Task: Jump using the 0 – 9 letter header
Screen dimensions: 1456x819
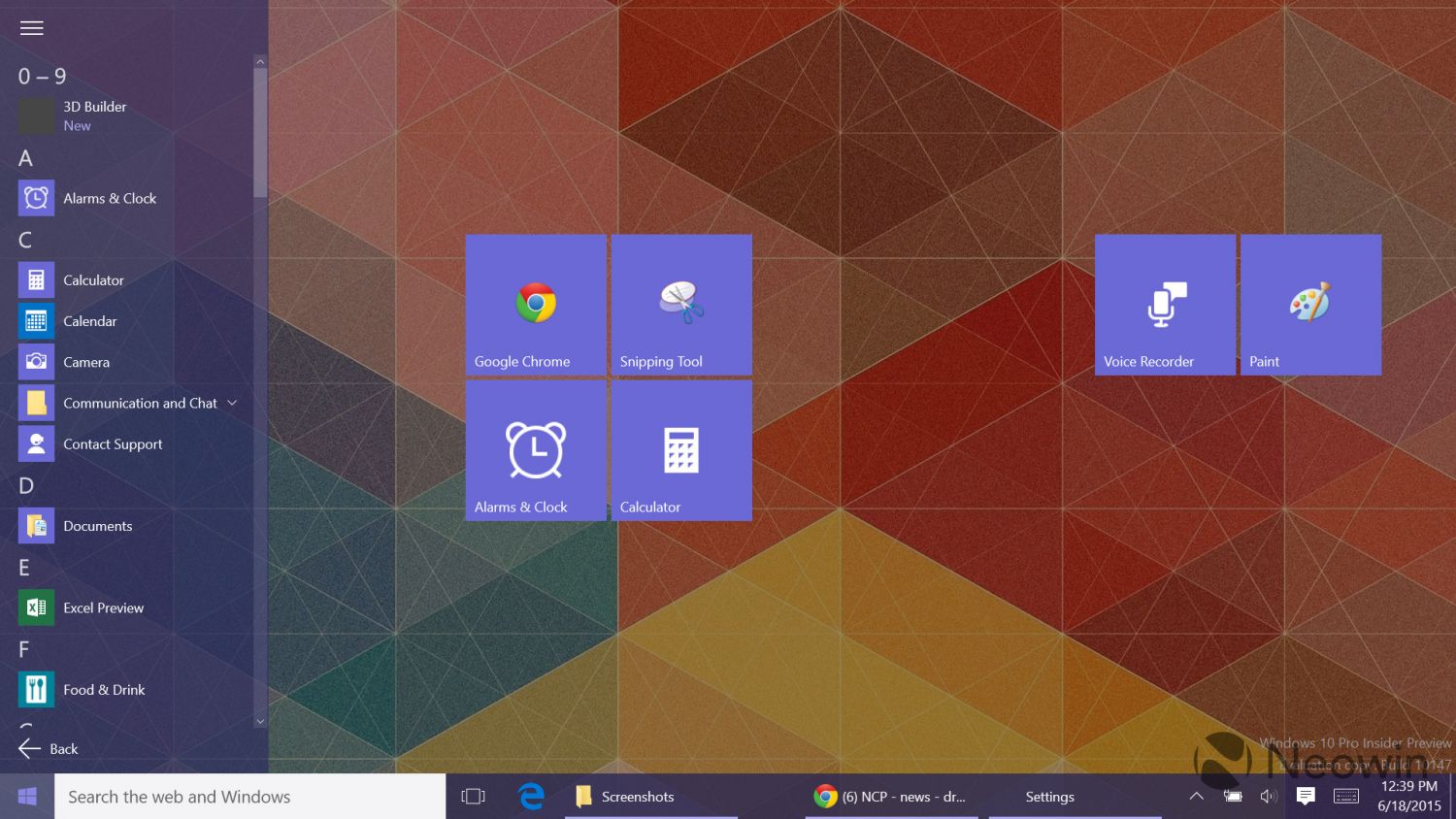Action: click(x=43, y=77)
